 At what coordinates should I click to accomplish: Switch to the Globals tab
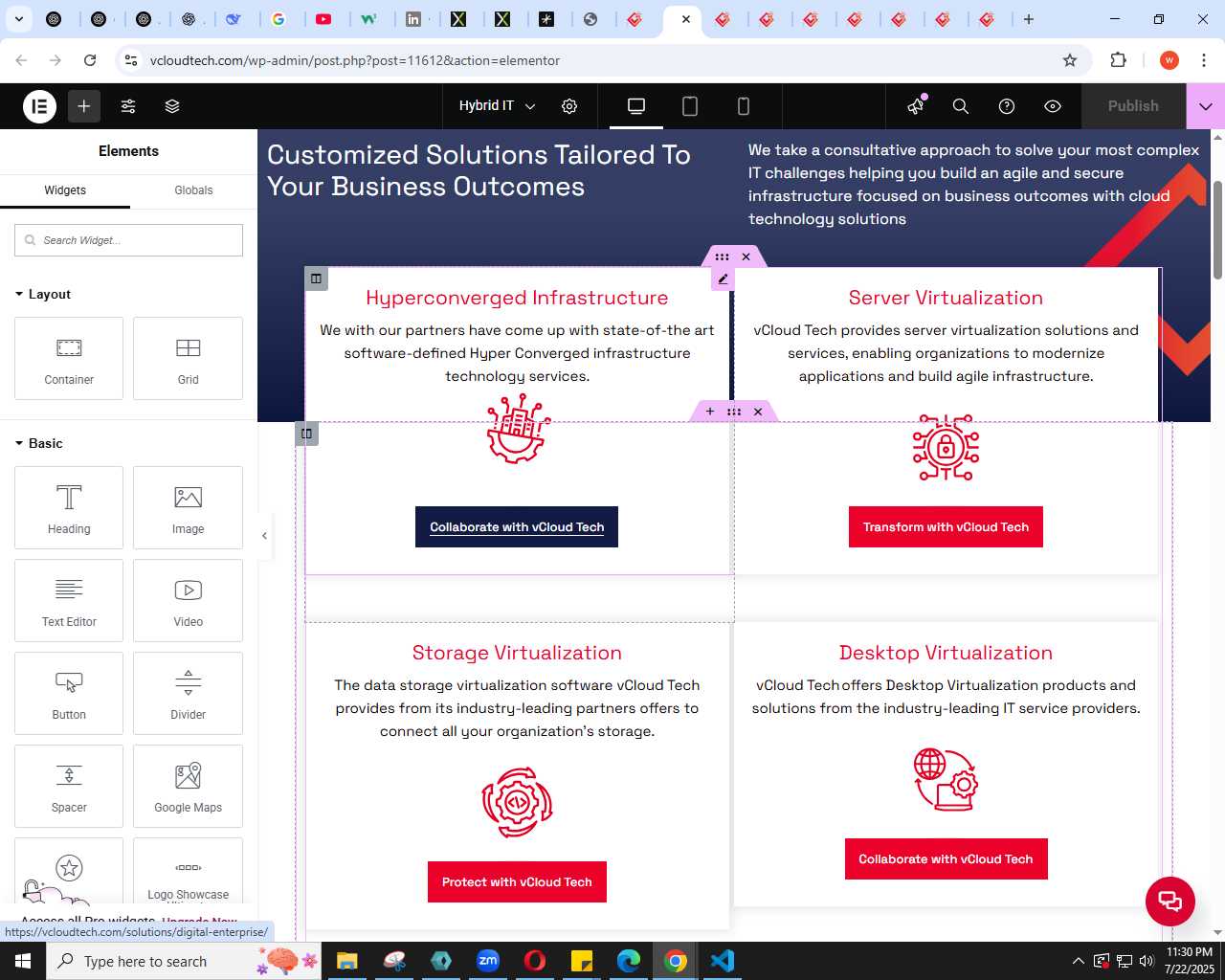click(193, 190)
